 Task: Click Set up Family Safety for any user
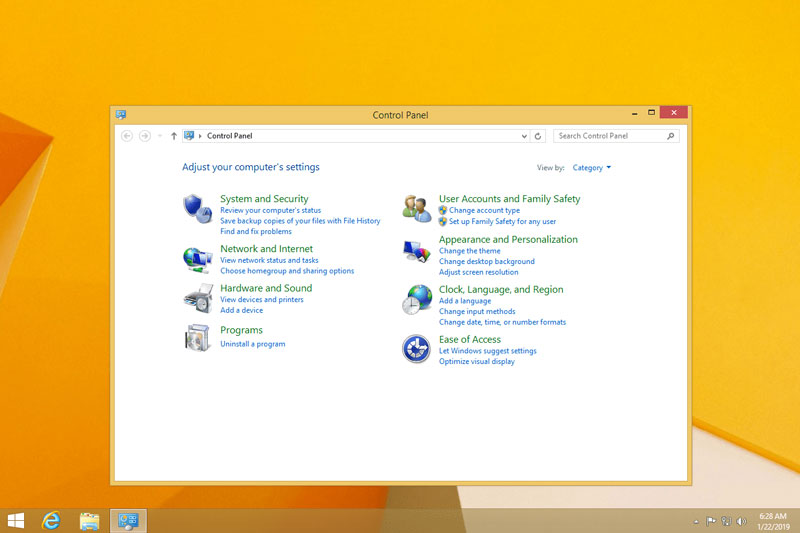[x=502, y=221]
